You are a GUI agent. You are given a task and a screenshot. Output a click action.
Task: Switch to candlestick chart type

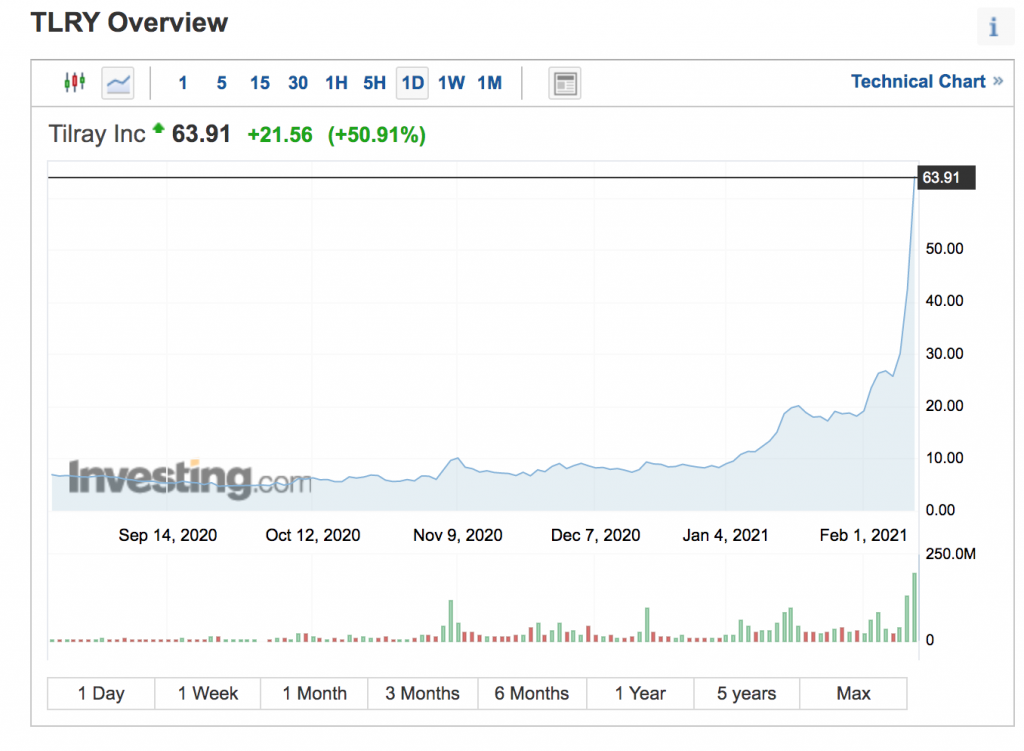click(74, 82)
